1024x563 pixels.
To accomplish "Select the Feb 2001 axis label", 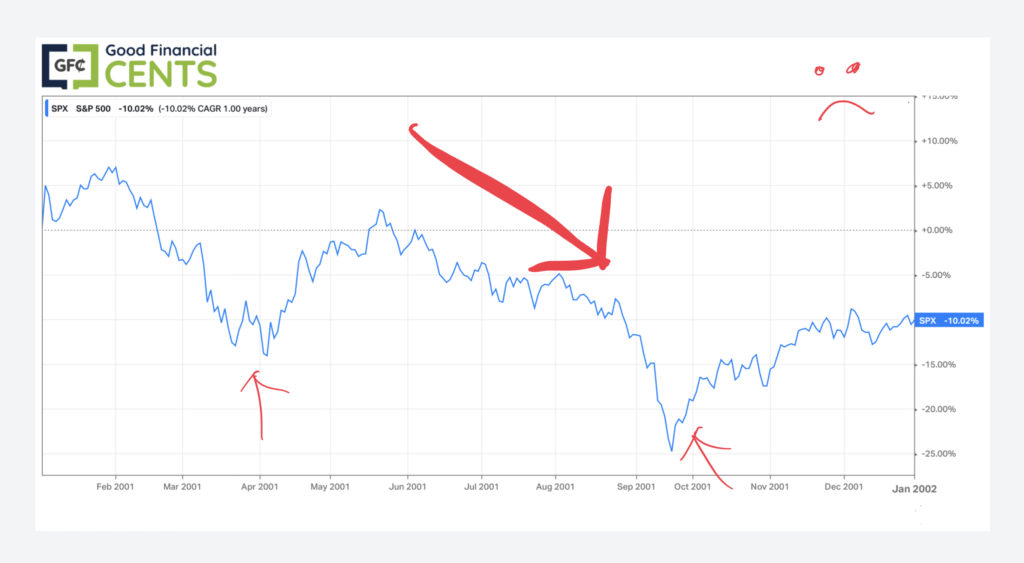I will click(115, 486).
